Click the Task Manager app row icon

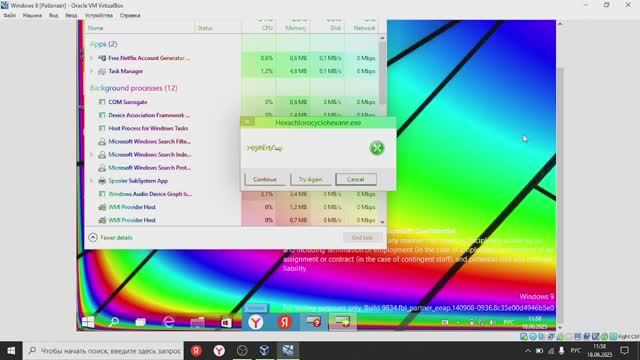click(x=102, y=71)
